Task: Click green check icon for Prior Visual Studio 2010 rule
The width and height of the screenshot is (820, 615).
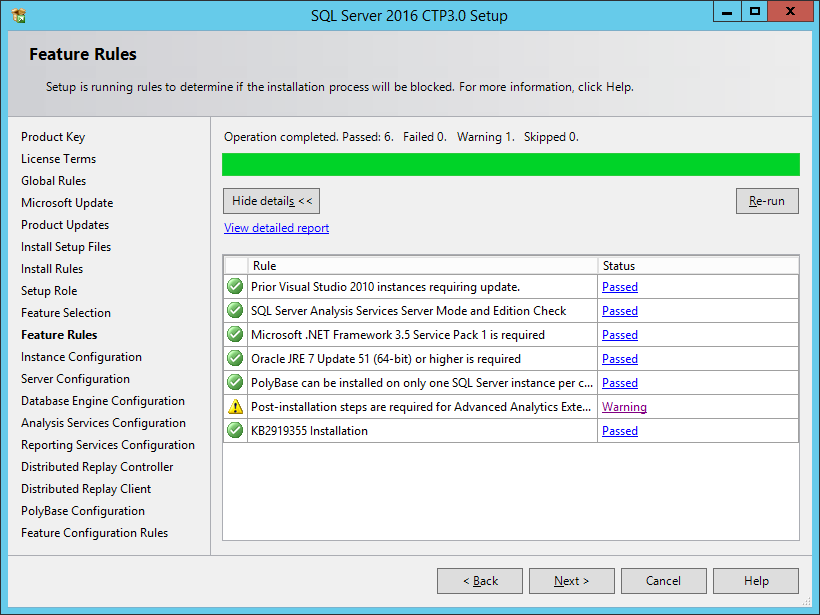Action: (x=235, y=287)
